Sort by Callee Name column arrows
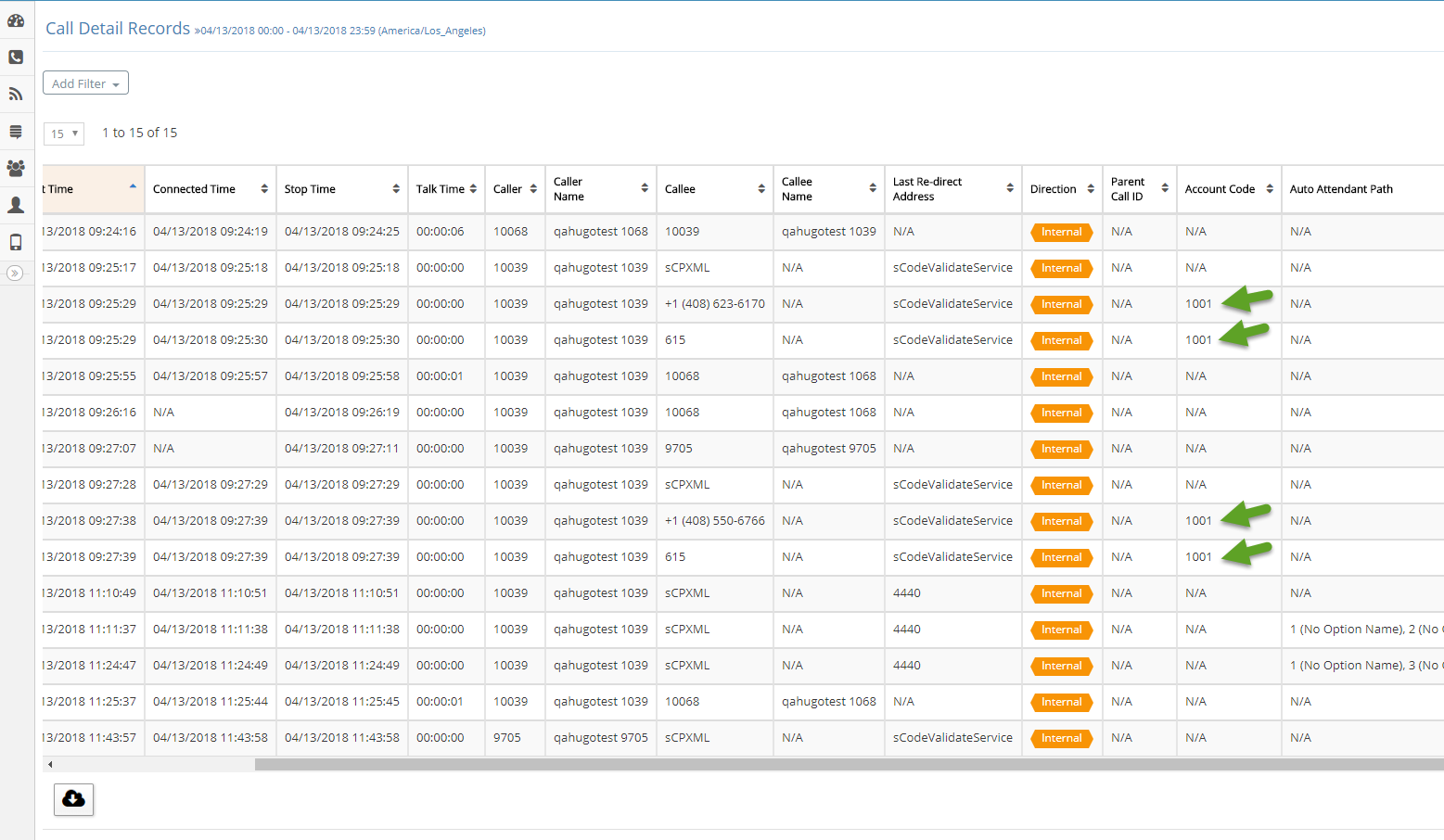 pos(873,188)
